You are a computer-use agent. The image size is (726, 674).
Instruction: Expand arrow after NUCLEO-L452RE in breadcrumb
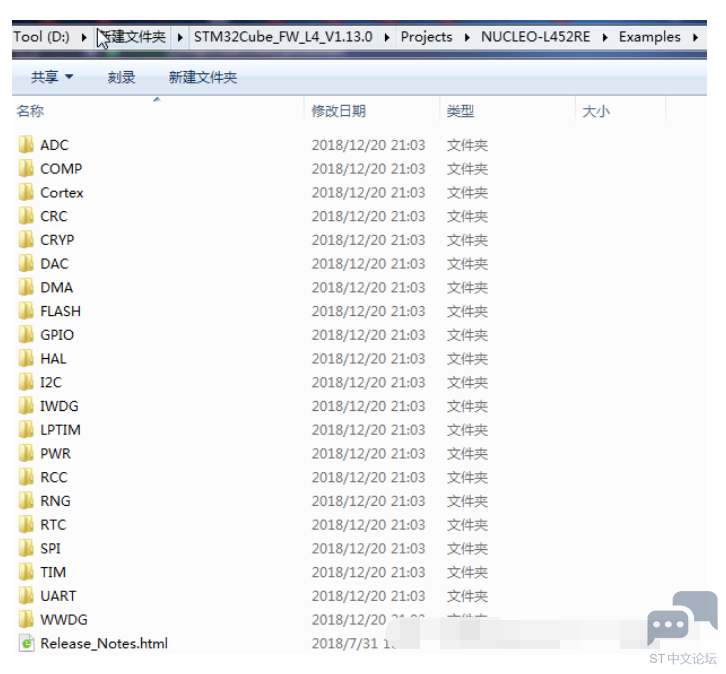click(605, 37)
